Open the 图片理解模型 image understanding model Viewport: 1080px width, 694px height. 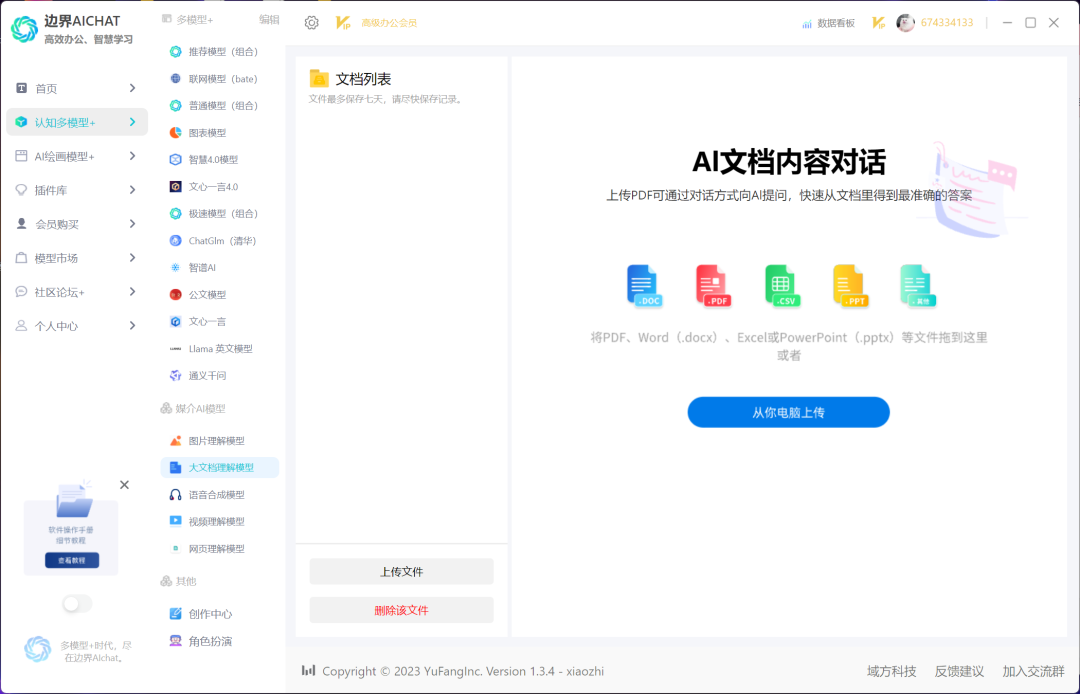[x=219, y=440]
